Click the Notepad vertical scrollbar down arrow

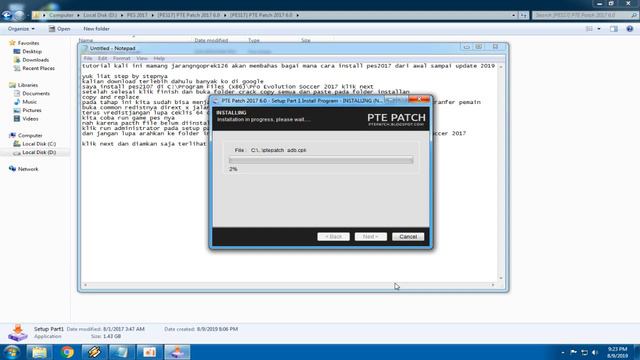point(501,278)
